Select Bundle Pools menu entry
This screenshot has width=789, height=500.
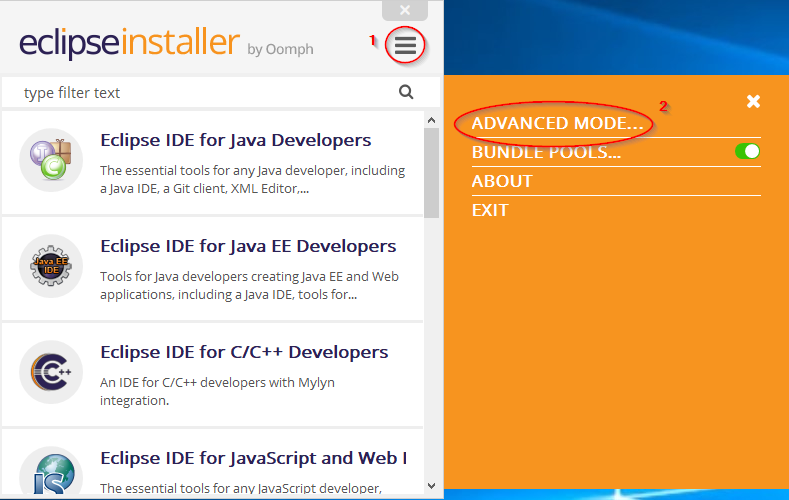546,152
